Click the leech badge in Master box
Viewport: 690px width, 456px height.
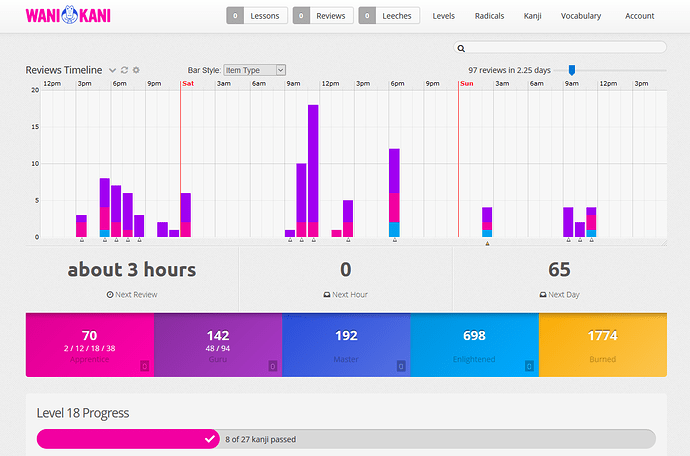(401, 366)
